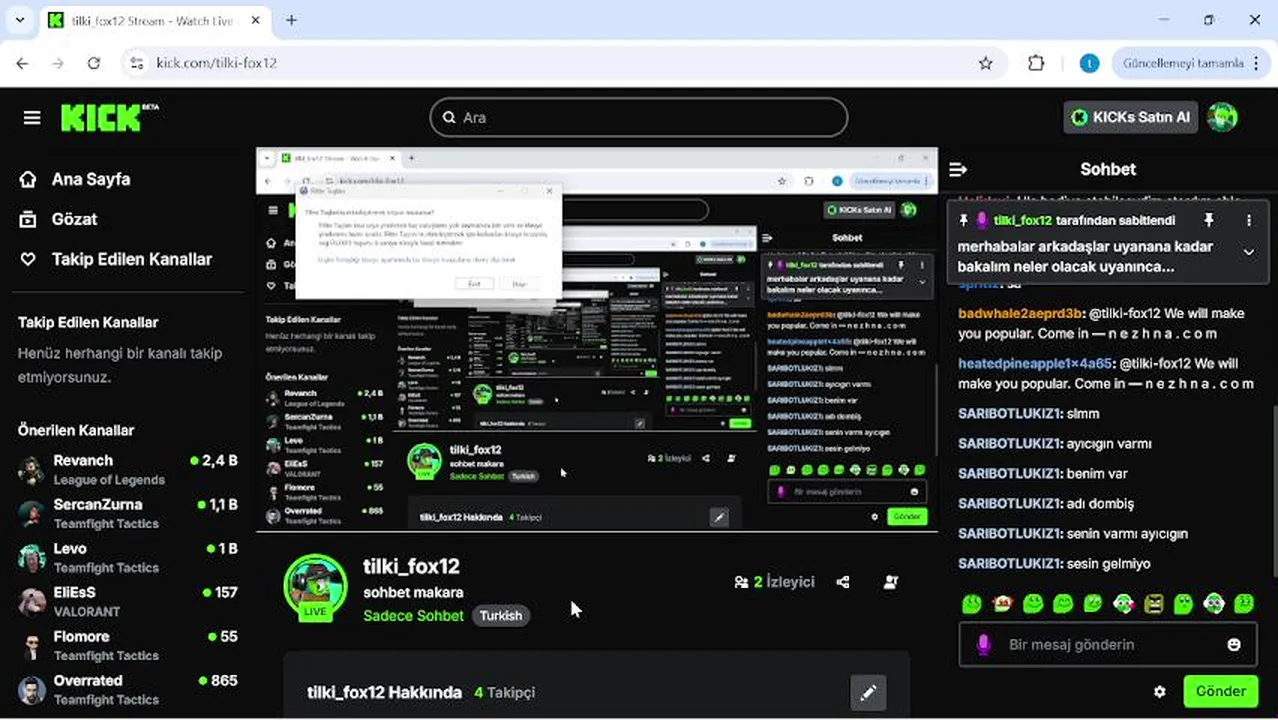Viewport: 1278px width, 720px height.
Task: Click the Turkish language tag
Action: point(501,616)
